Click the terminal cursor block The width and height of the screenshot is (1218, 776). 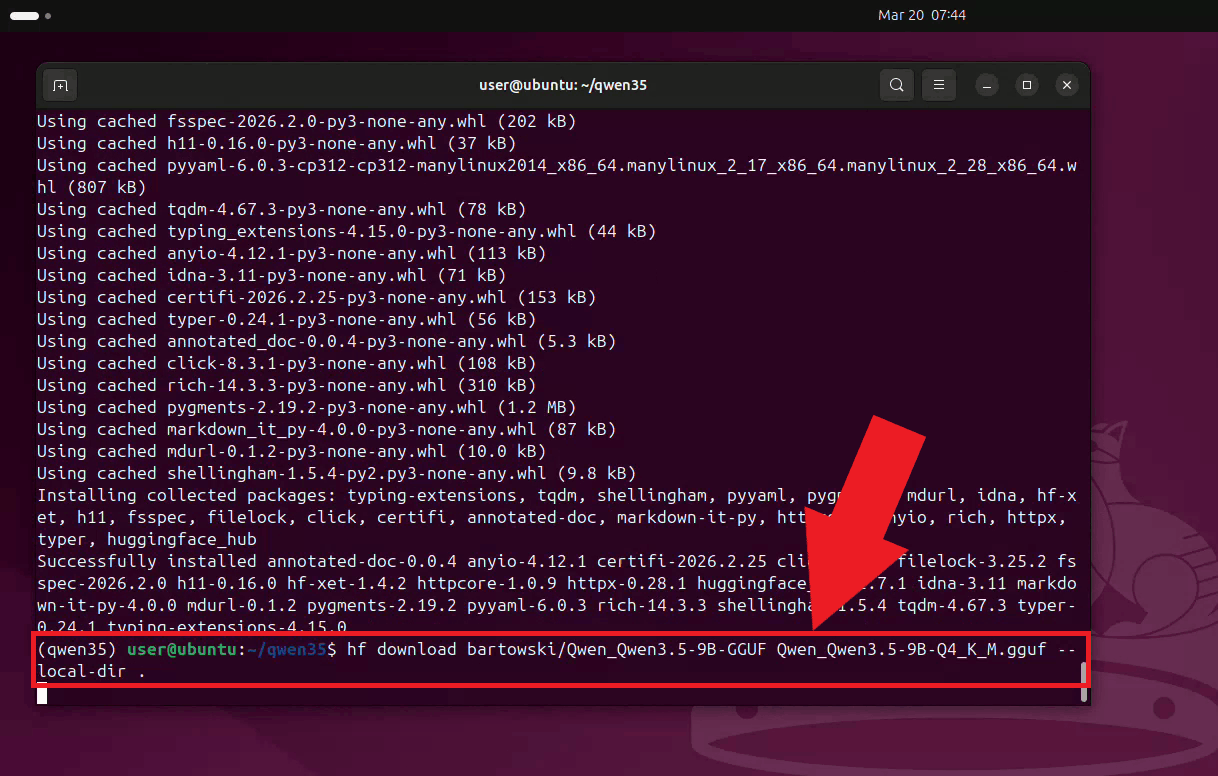click(42, 695)
